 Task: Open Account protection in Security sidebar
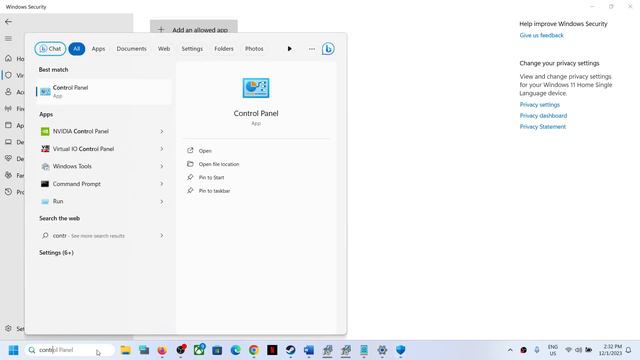(x=13, y=92)
